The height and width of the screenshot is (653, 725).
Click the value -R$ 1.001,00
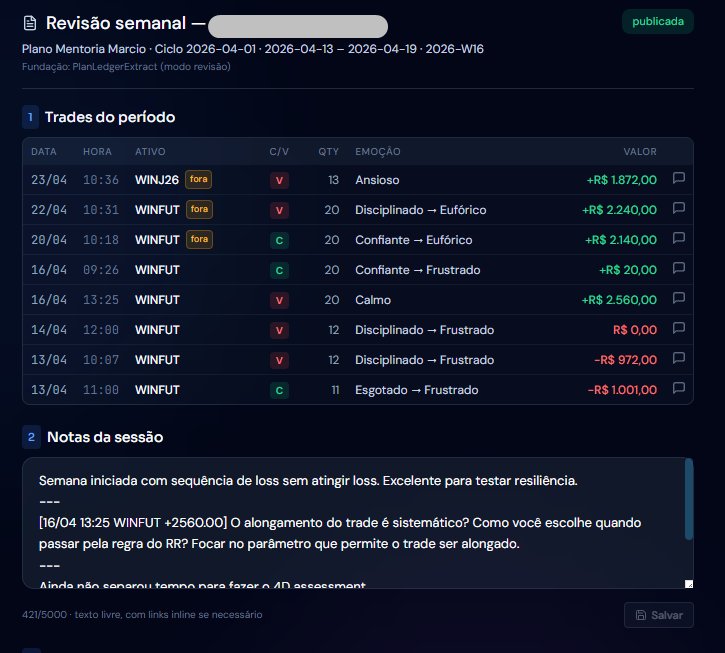coord(622,390)
